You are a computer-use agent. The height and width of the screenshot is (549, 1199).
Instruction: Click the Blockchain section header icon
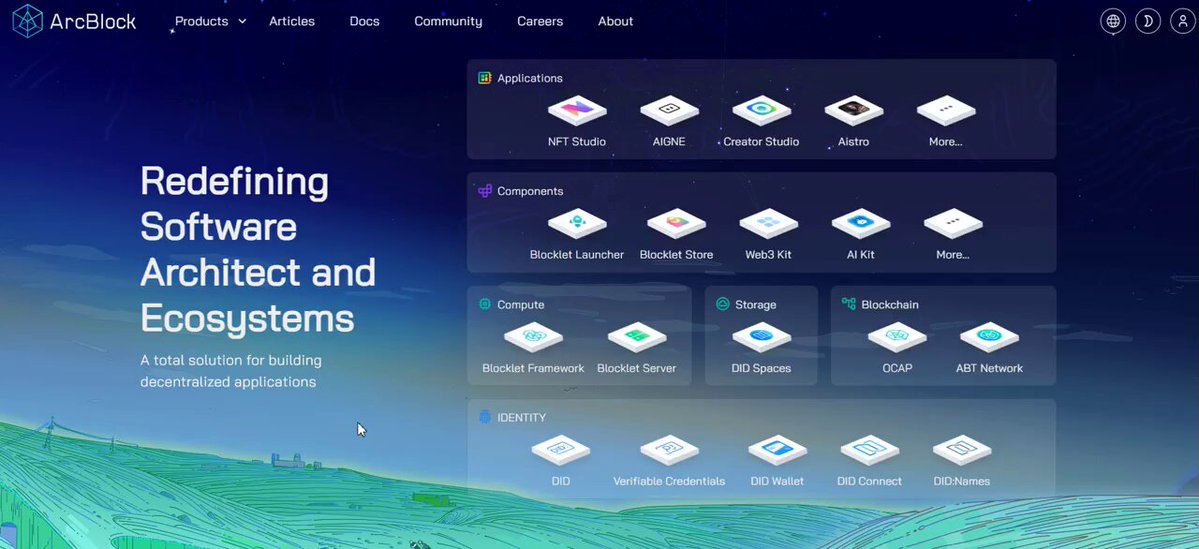click(x=848, y=304)
